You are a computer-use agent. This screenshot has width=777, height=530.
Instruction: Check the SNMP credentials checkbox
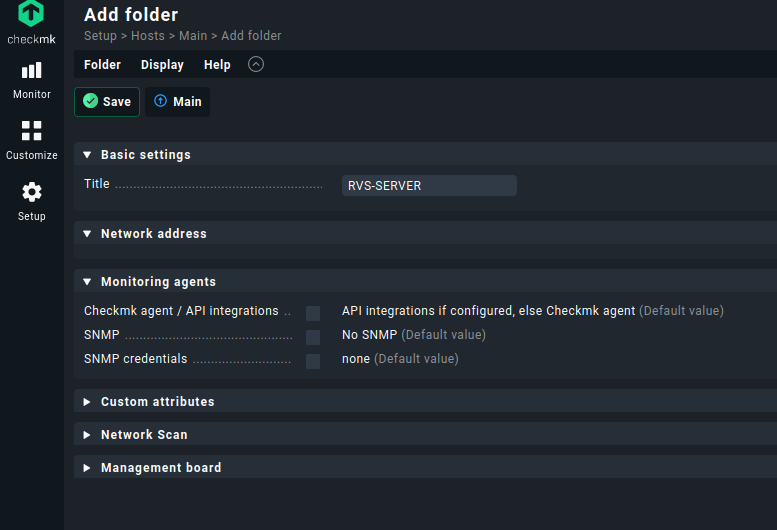tap(313, 361)
